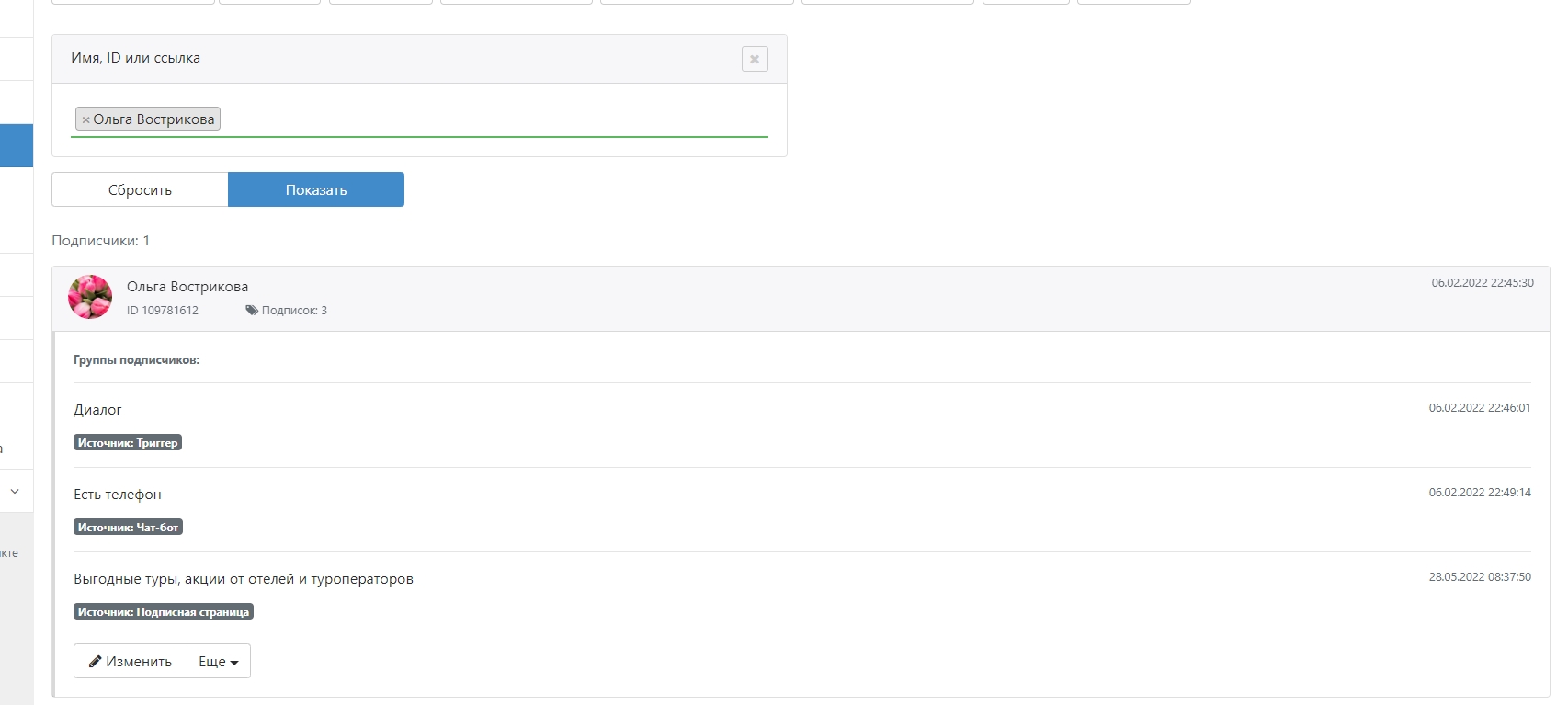This screenshot has height=705, width=1568.
Task: Click the Источник: Триггер badge
Action: [128, 443]
